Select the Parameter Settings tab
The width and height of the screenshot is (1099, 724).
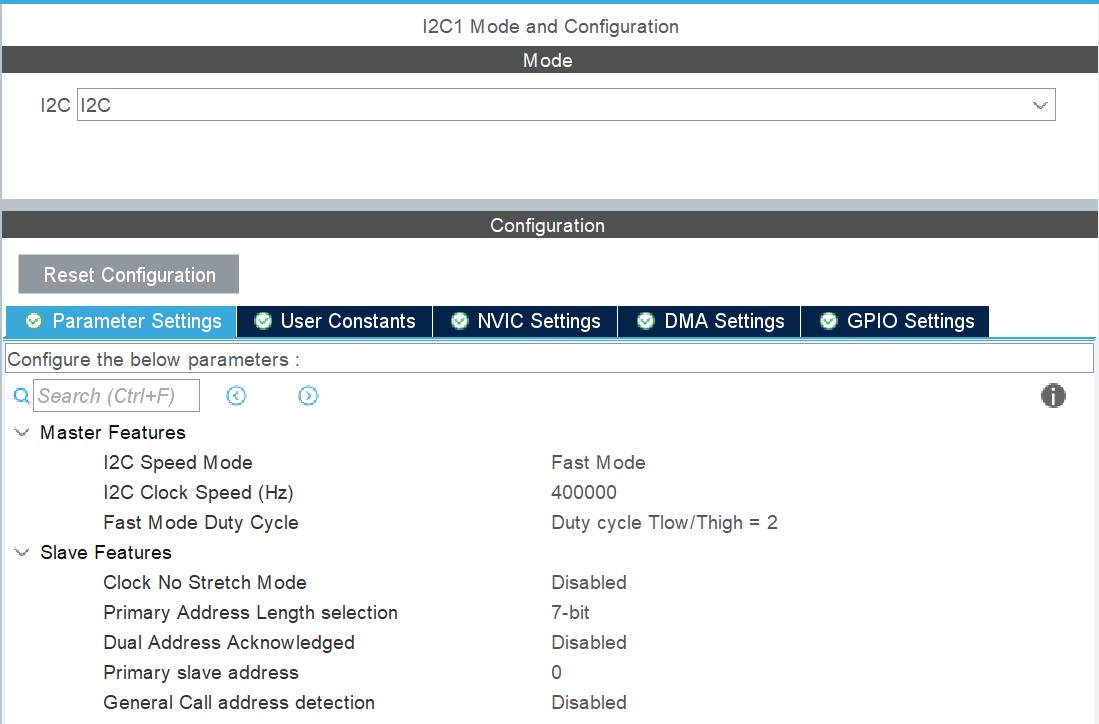[122, 321]
